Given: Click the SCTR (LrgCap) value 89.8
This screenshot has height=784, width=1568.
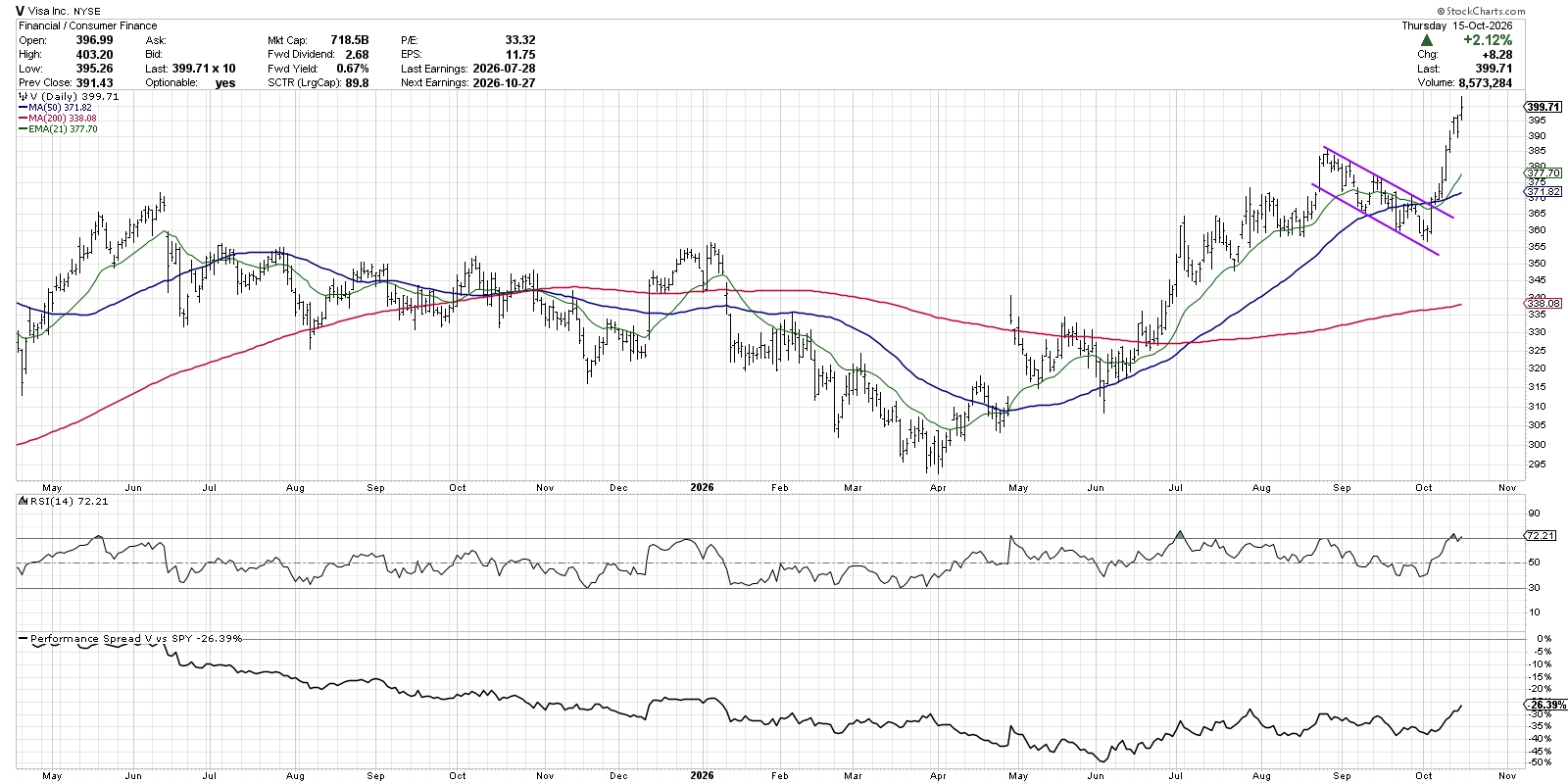Looking at the screenshot, I should [x=357, y=83].
